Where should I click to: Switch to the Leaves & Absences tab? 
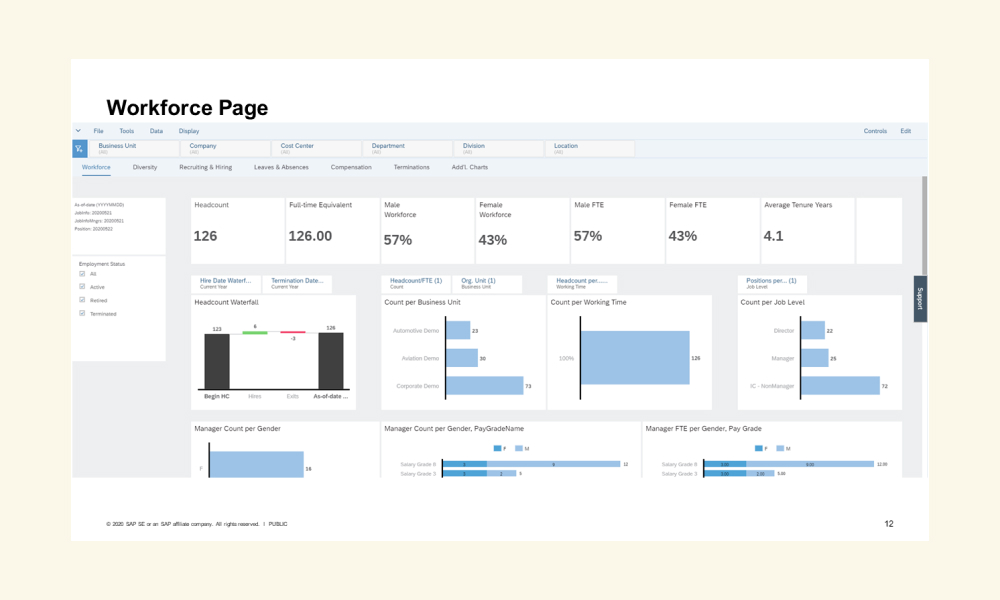(x=281, y=167)
